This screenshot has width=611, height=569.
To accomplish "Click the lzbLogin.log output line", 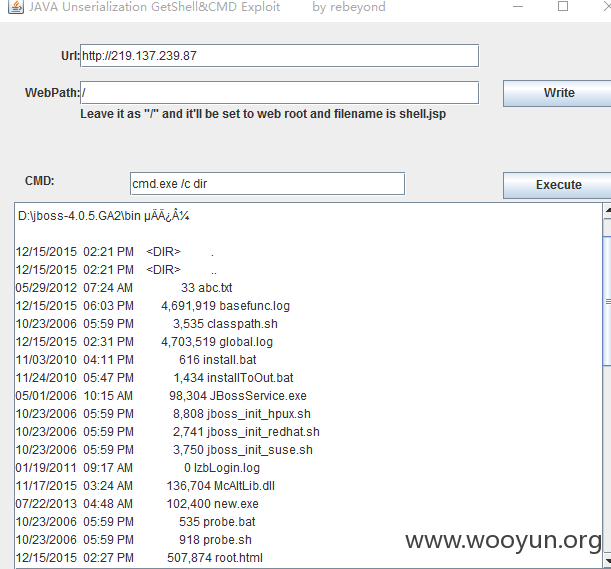I will coord(138,468).
